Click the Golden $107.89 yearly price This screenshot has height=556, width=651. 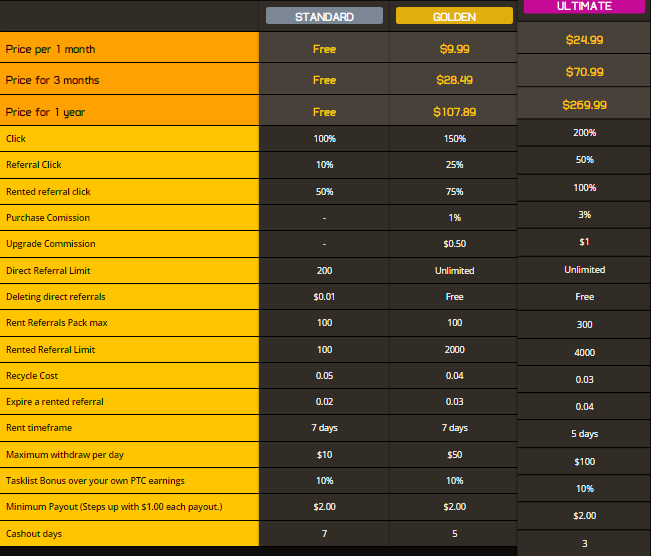pyautogui.click(x=455, y=112)
